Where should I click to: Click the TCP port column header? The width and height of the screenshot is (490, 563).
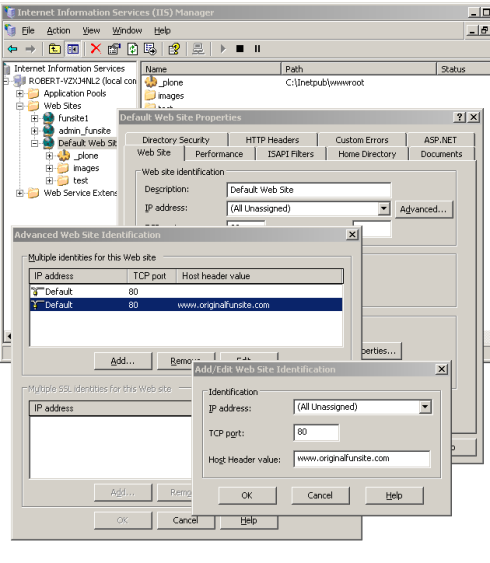tap(152, 276)
